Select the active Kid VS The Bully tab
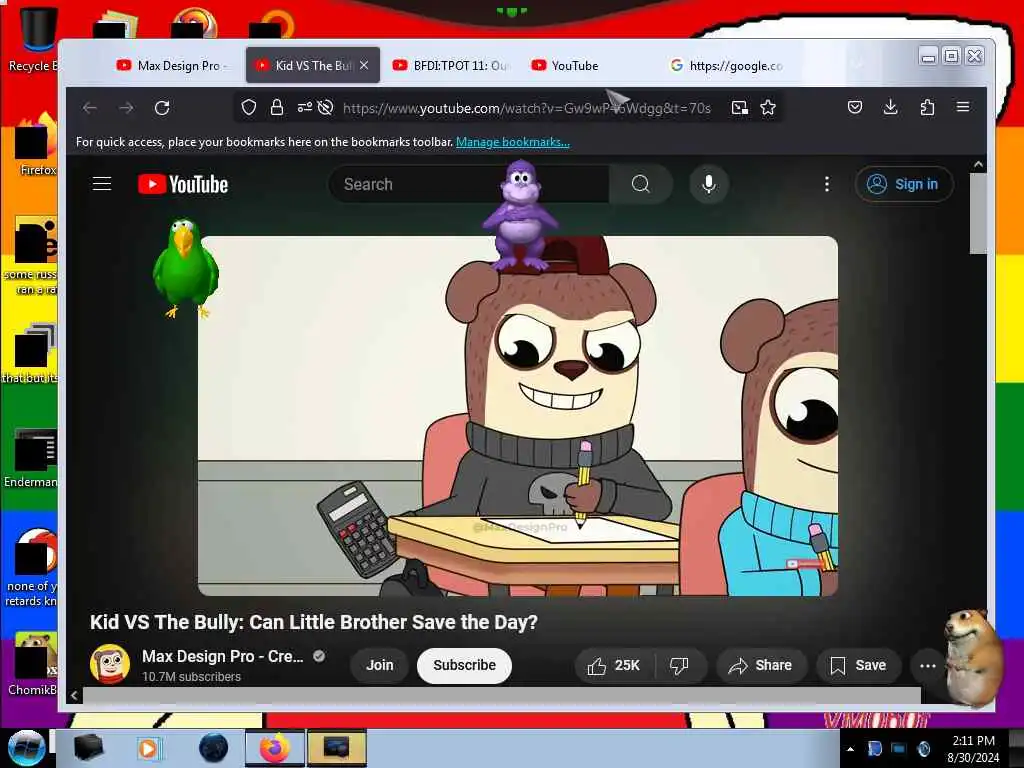The height and width of the screenshot is (768, 1024). [305, 65]
